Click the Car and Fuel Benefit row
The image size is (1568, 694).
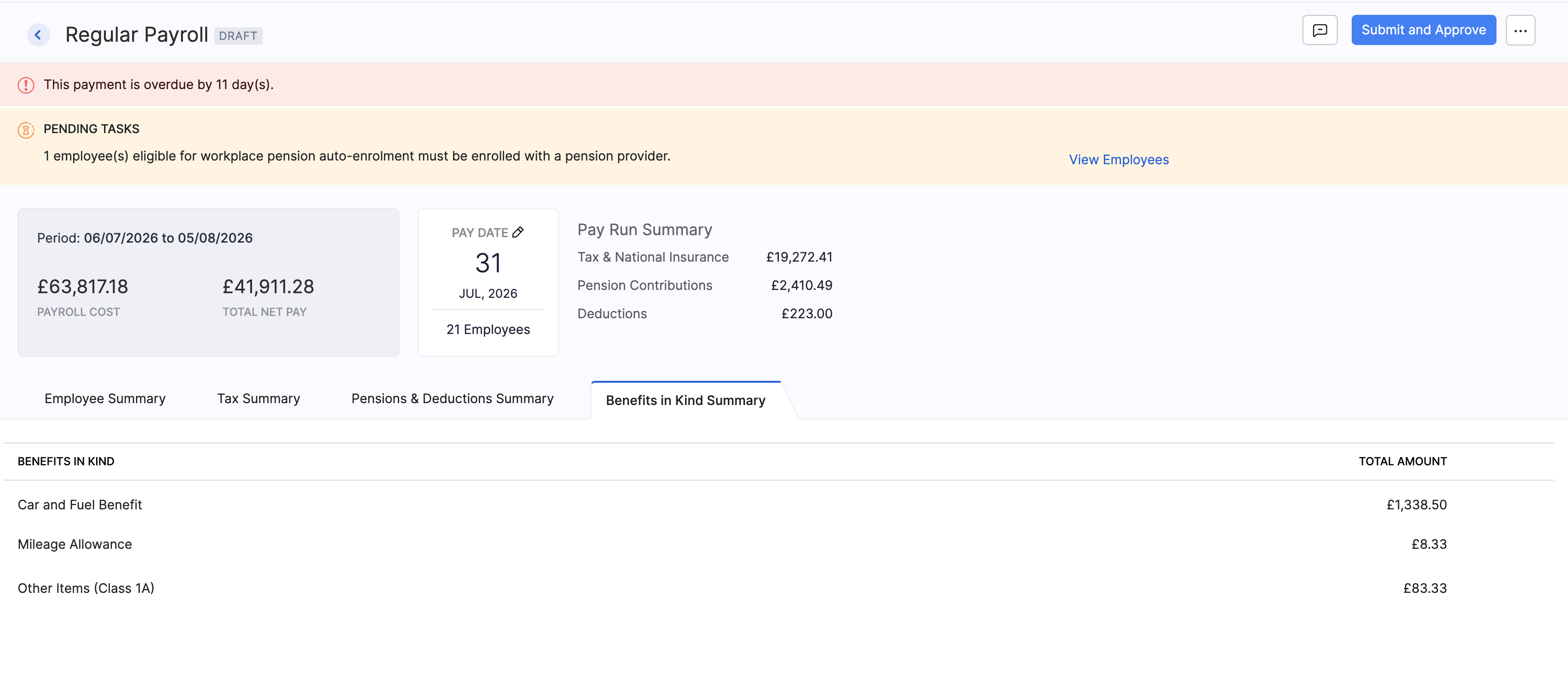click(x=778, y=505)
